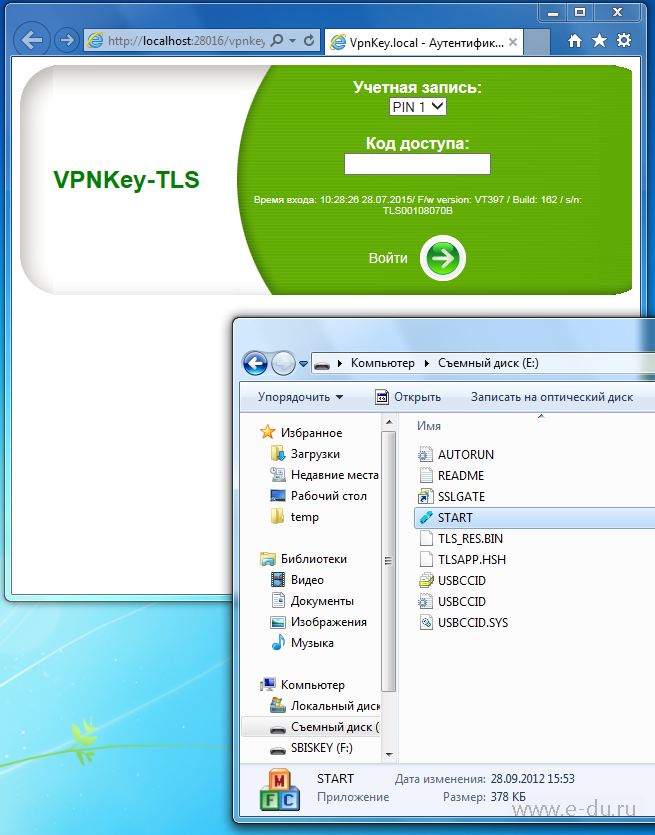
Task: Select the TLS_RES.BIN file
Action: pyautogui.click(x=470, y=539)
